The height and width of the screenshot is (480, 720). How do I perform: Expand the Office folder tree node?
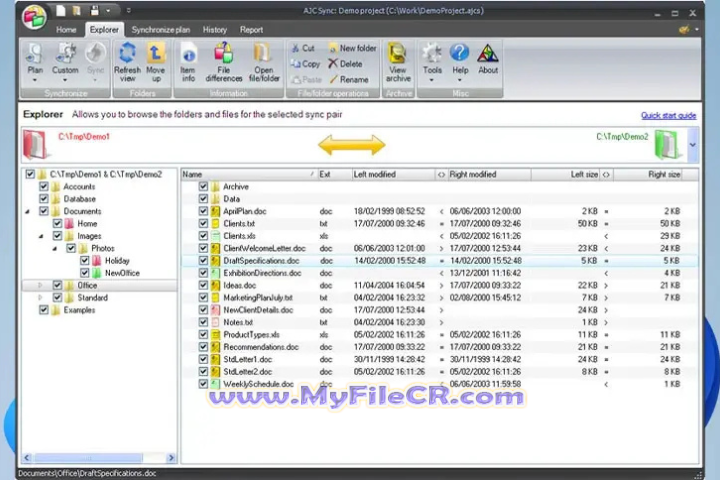[x=41, y=285]
